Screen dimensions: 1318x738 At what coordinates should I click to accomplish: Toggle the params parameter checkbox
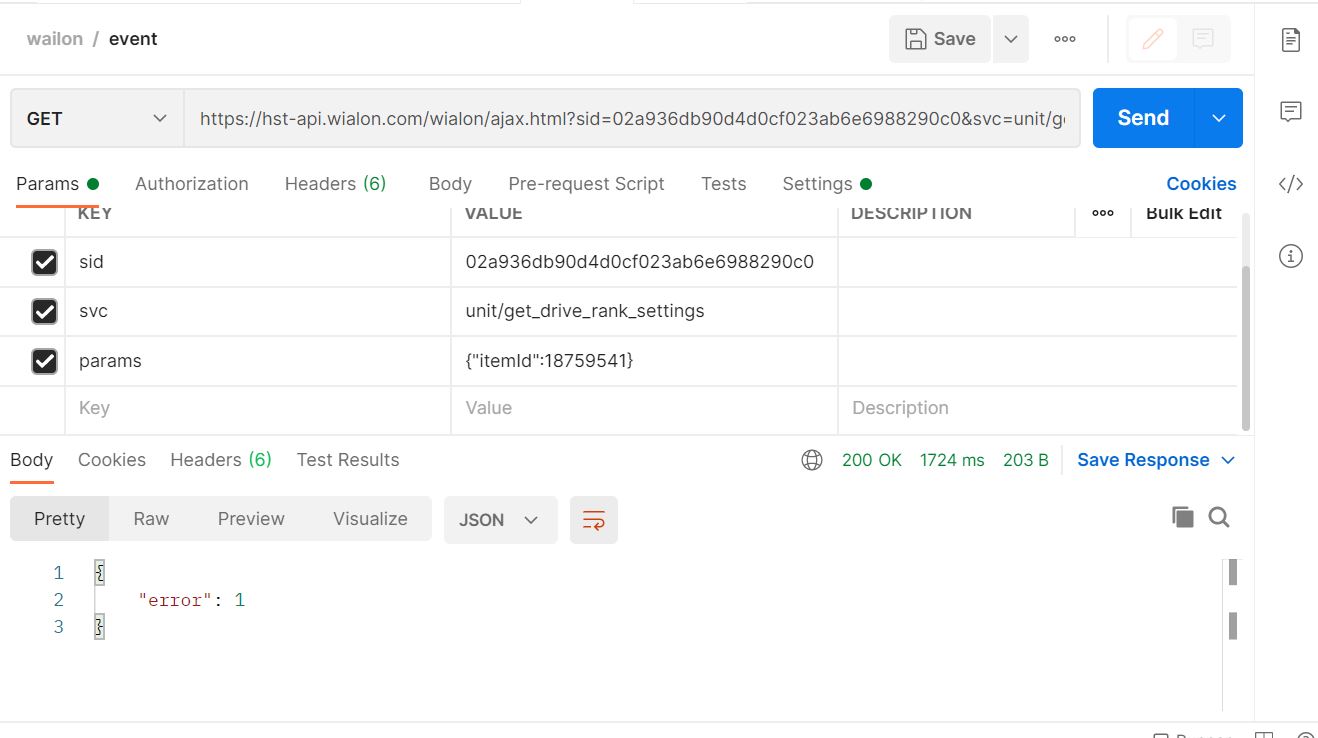(44, 361)
